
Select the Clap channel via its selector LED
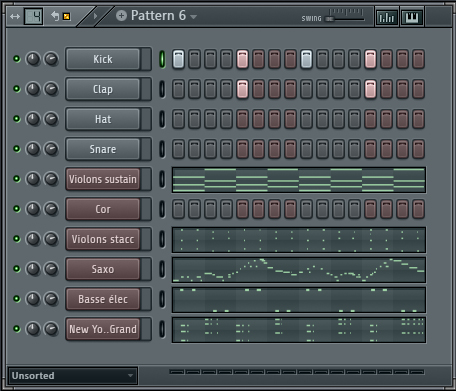point(162,89)
